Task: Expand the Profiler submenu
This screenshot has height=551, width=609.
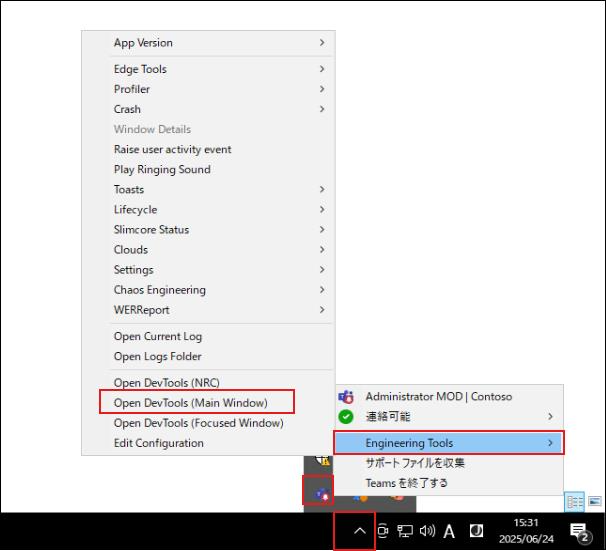Action: (x=209, y=89)
